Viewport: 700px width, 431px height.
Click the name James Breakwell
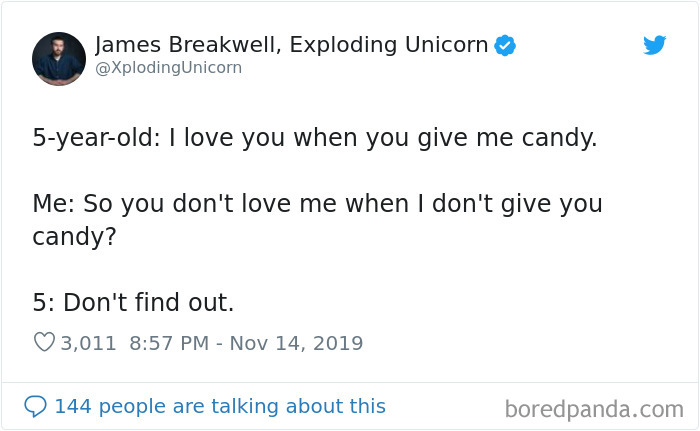[x=188, y=45]
